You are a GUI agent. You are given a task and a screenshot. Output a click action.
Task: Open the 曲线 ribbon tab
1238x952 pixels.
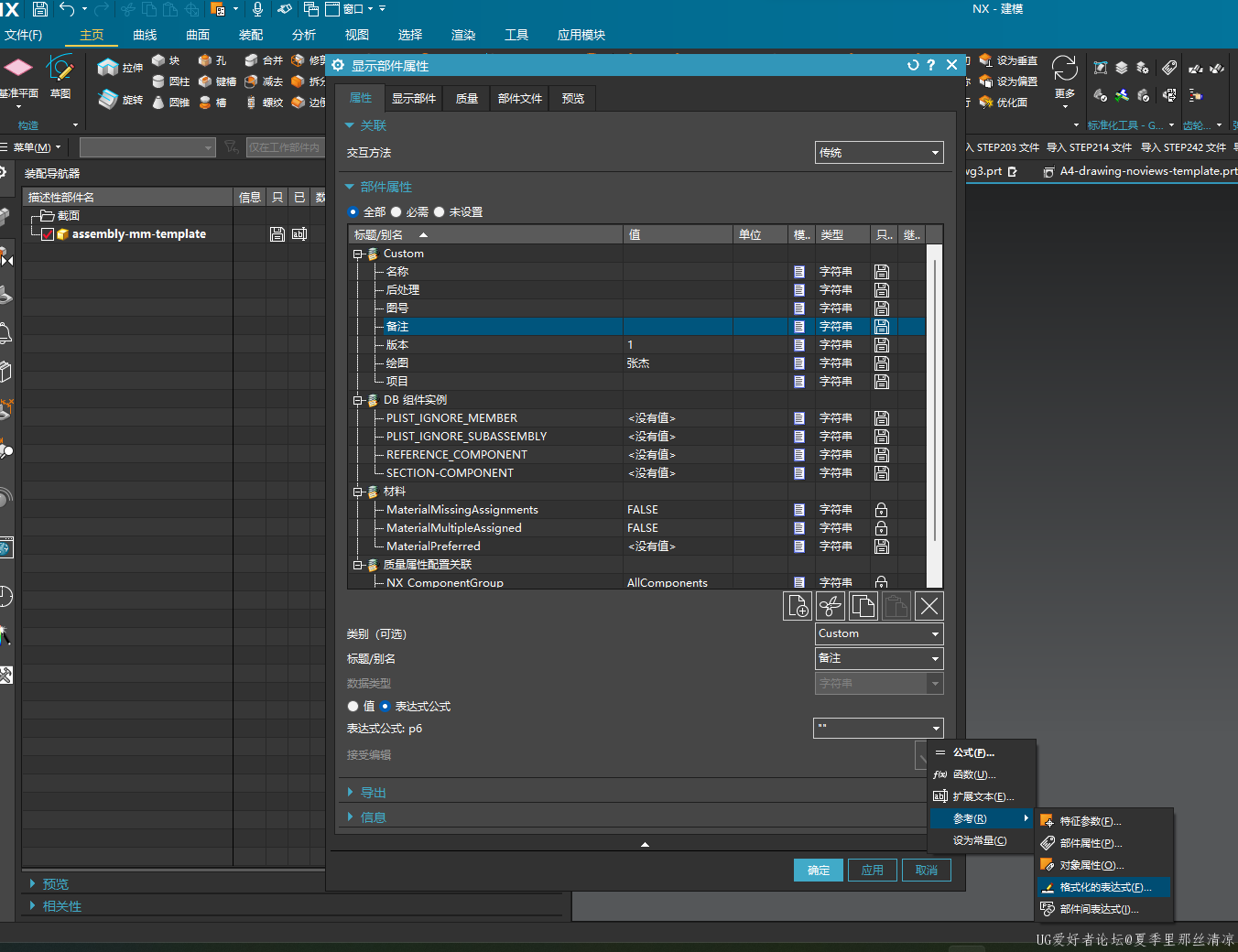pyautogui.click(x=145, y=35)
